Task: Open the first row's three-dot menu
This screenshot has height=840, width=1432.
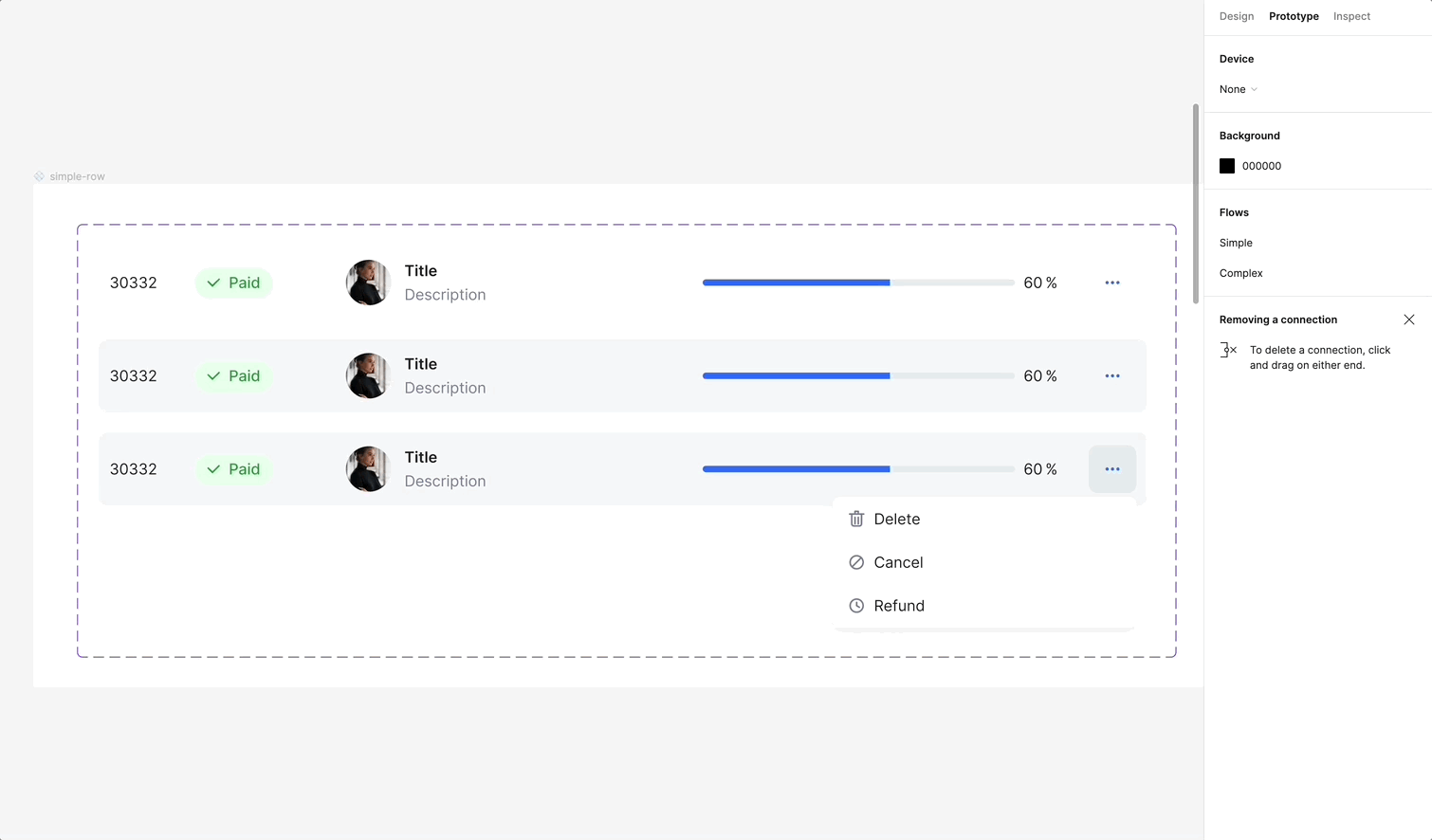Action: tap(1112, 283)
